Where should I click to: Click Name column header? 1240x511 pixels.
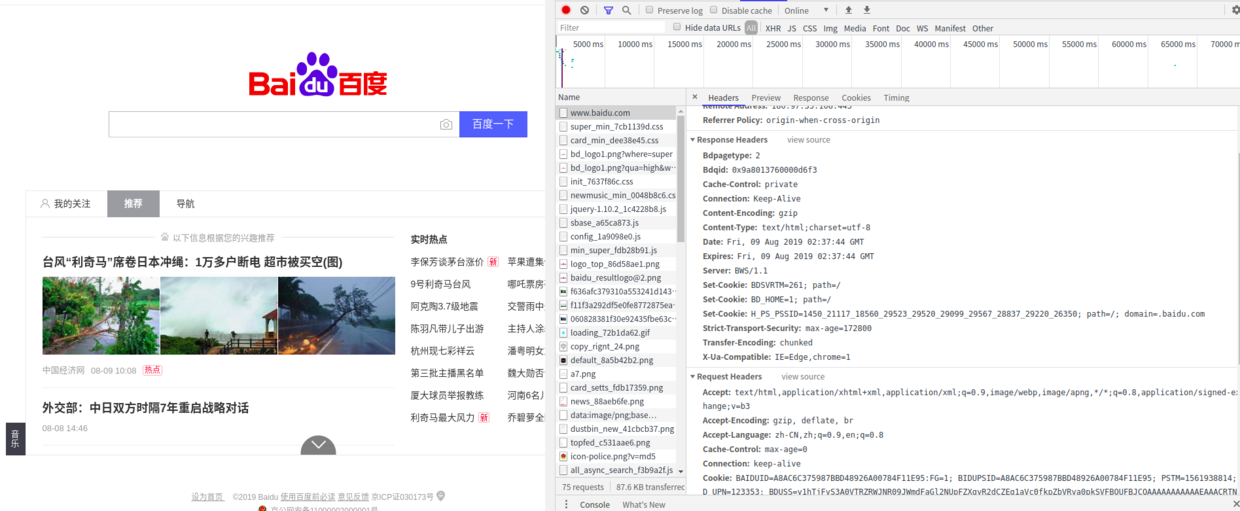coord(569,98)
